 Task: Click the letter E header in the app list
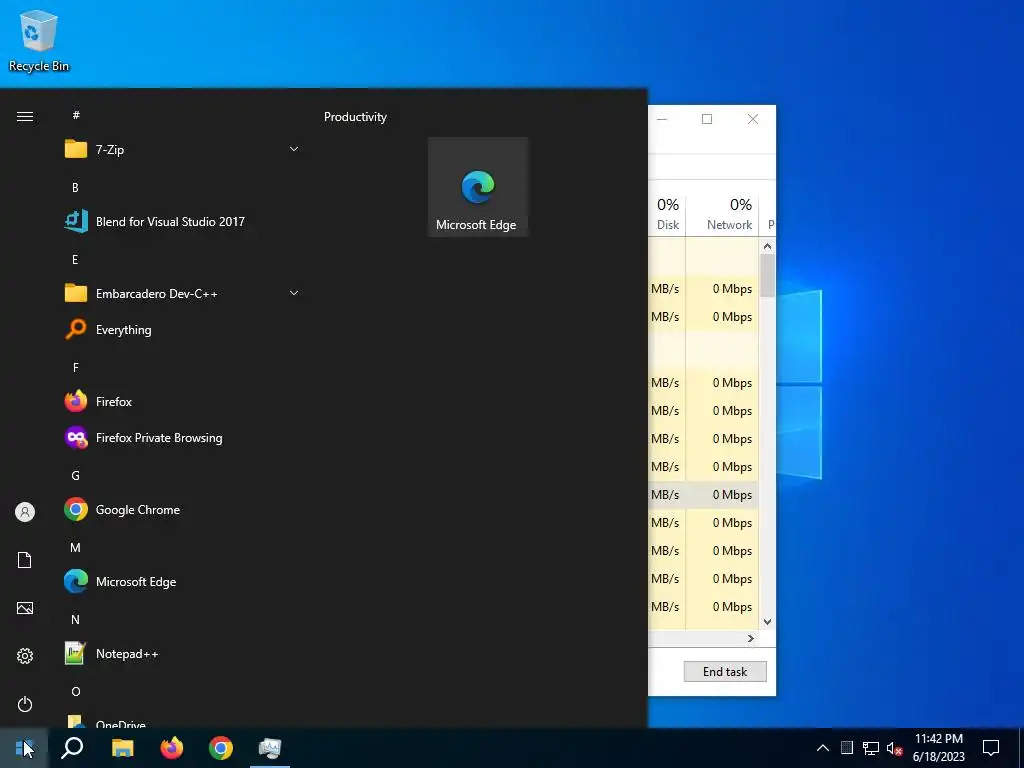click(75, 260)
